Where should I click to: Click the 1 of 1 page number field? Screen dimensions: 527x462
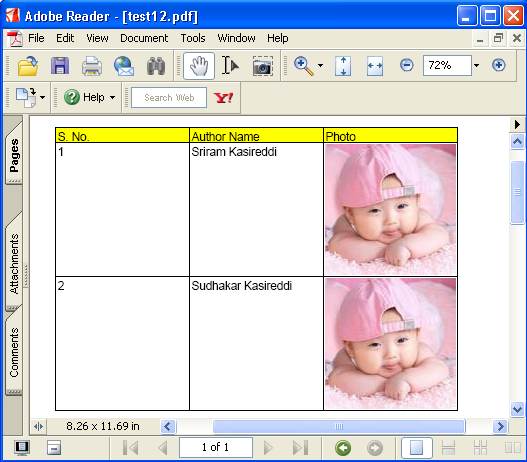click(x=216, y=448)
